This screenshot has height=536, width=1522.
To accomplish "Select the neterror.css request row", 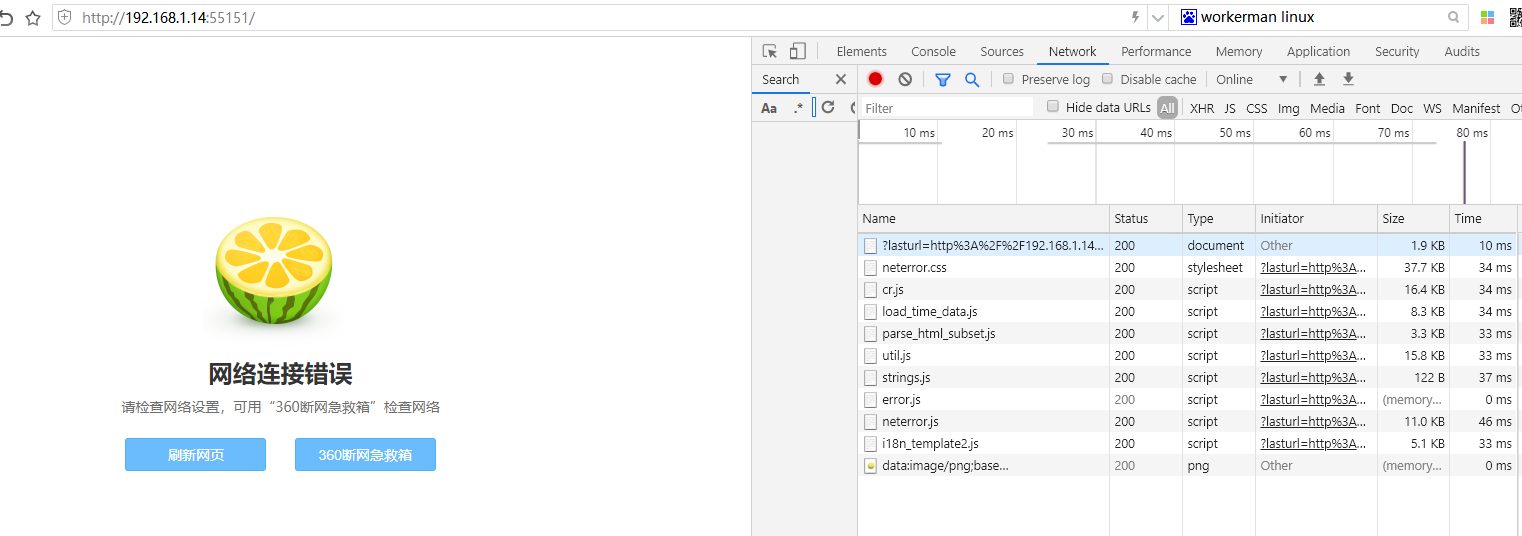I will [1188, 267].
